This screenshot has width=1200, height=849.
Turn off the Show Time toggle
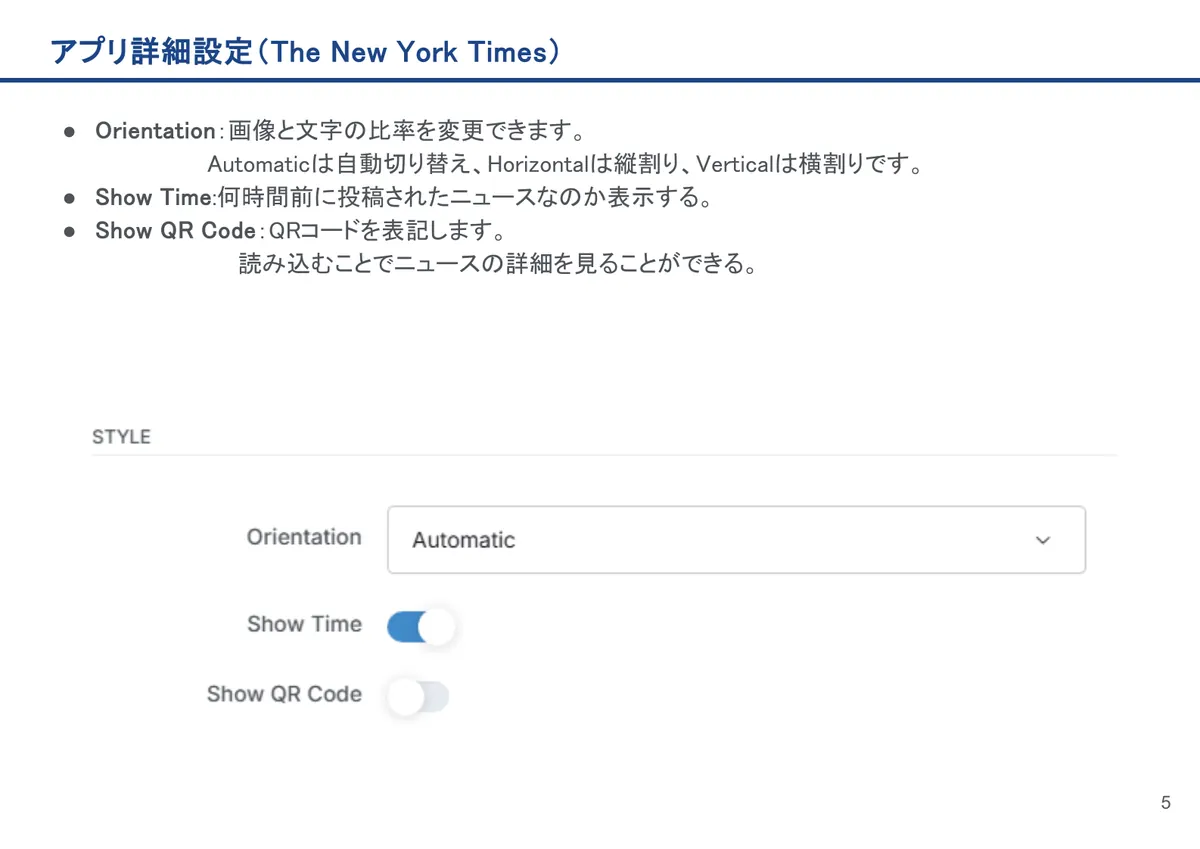(420, 627)
